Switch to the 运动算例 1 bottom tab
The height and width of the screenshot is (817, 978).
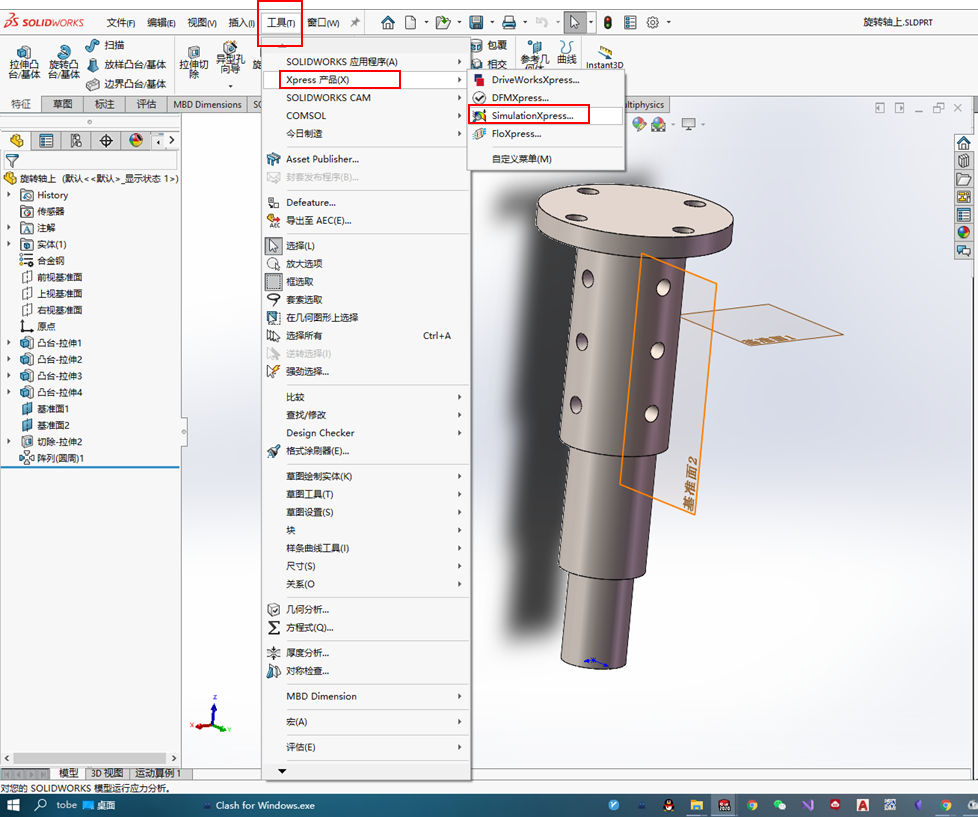point(158,773)
